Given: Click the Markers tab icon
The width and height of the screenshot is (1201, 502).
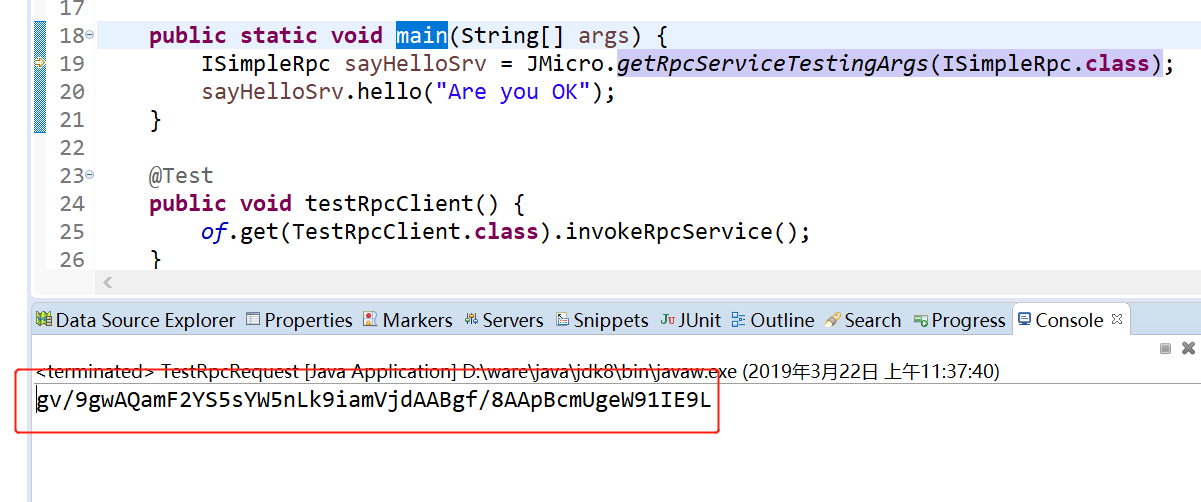Looking at the screenshot, I should pyautogui.click(x=371, y=320).
